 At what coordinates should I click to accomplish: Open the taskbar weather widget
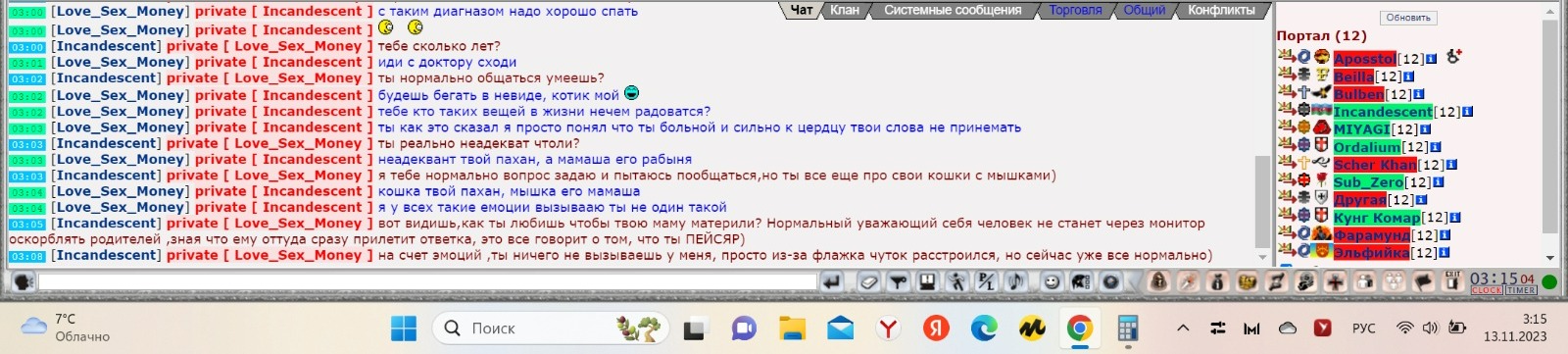click(x=67, y=328)
